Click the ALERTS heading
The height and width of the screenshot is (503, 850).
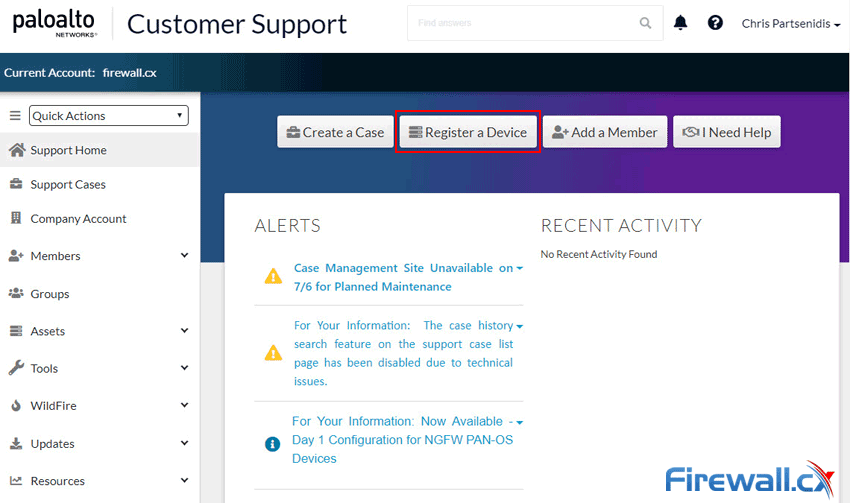click(288, 225)
